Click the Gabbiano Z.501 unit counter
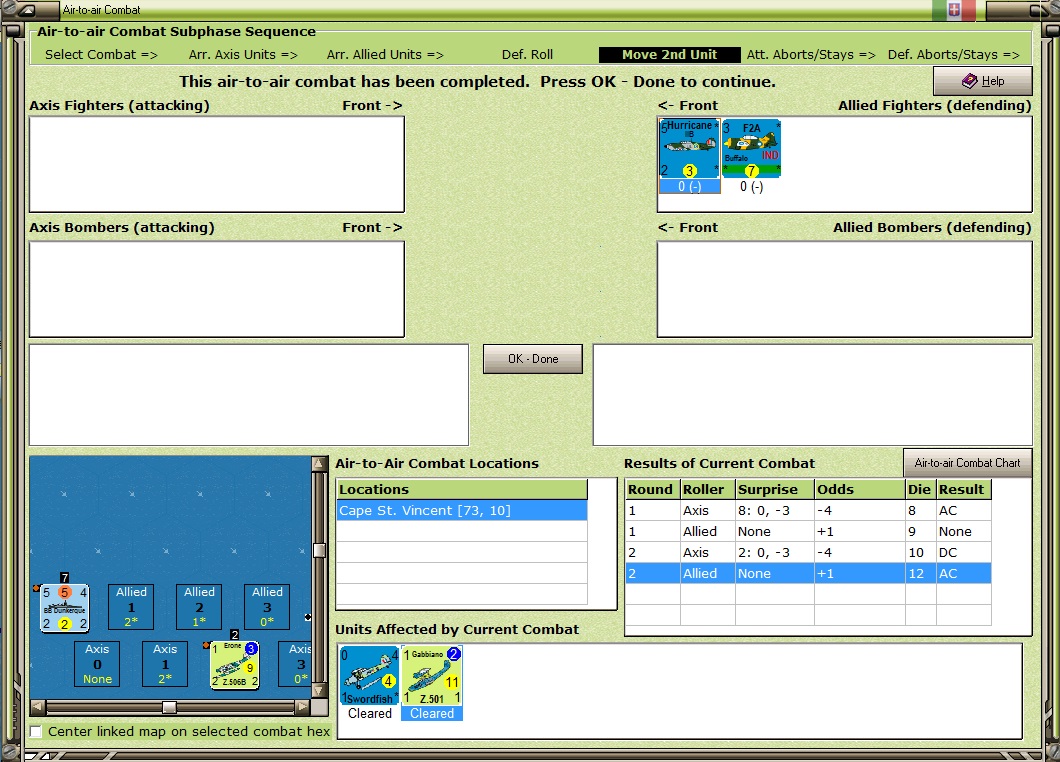 click(x=432, y=675)
